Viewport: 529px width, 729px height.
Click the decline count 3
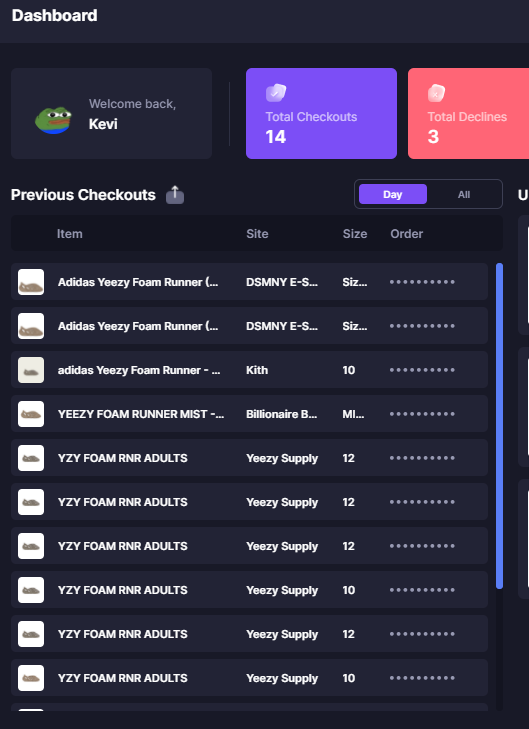coord(433,137)
